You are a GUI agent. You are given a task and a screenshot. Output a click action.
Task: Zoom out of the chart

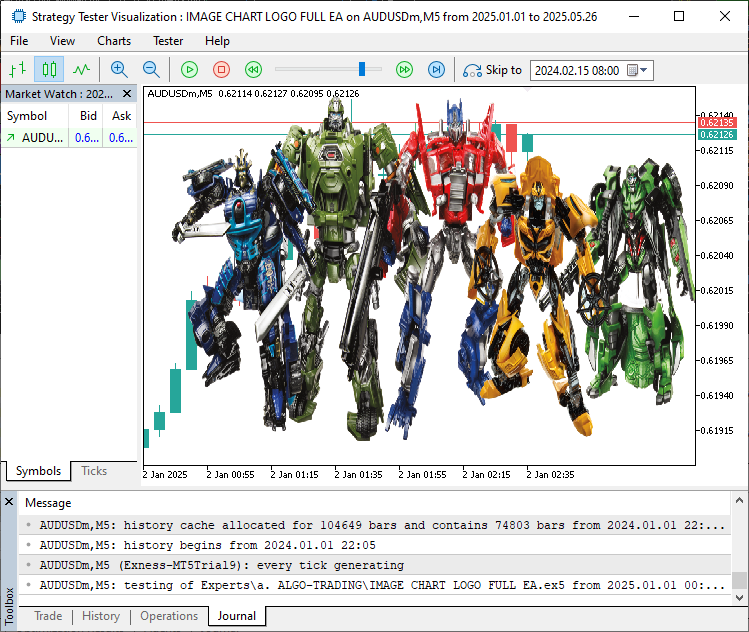[151, 70]
